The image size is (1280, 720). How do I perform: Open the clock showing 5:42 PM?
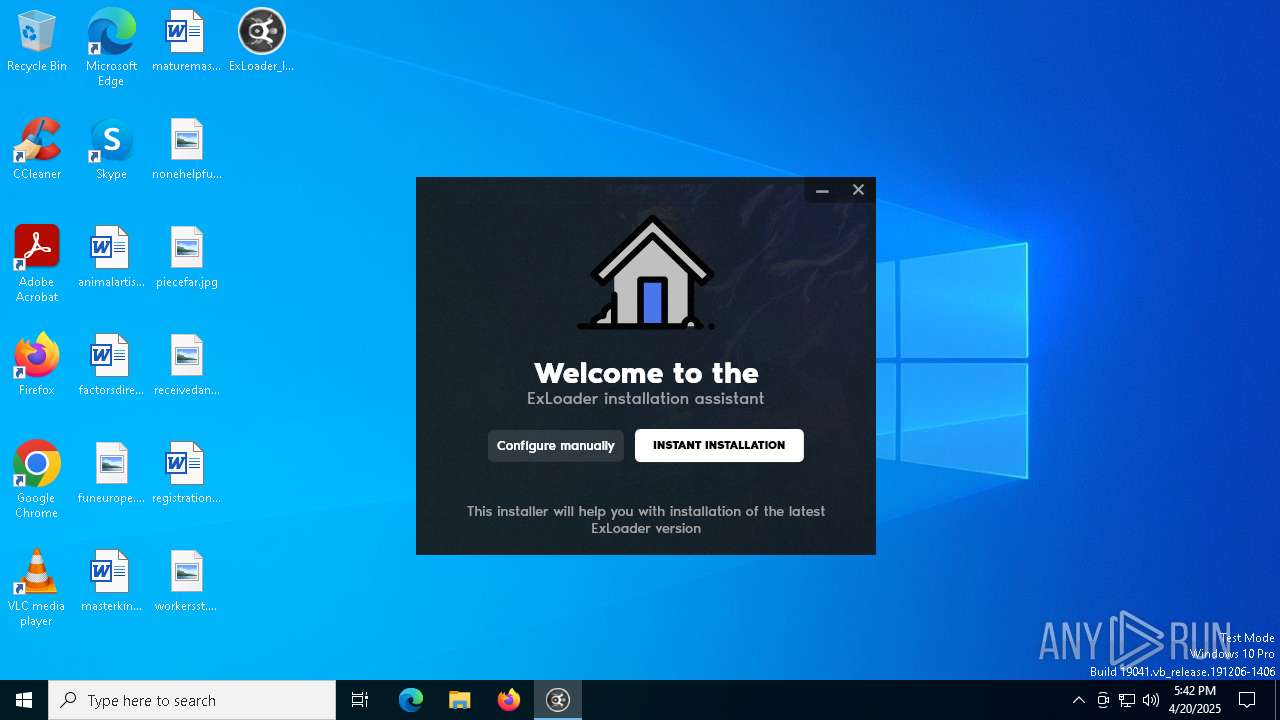pyautogui.click(x=1195, y=700)
